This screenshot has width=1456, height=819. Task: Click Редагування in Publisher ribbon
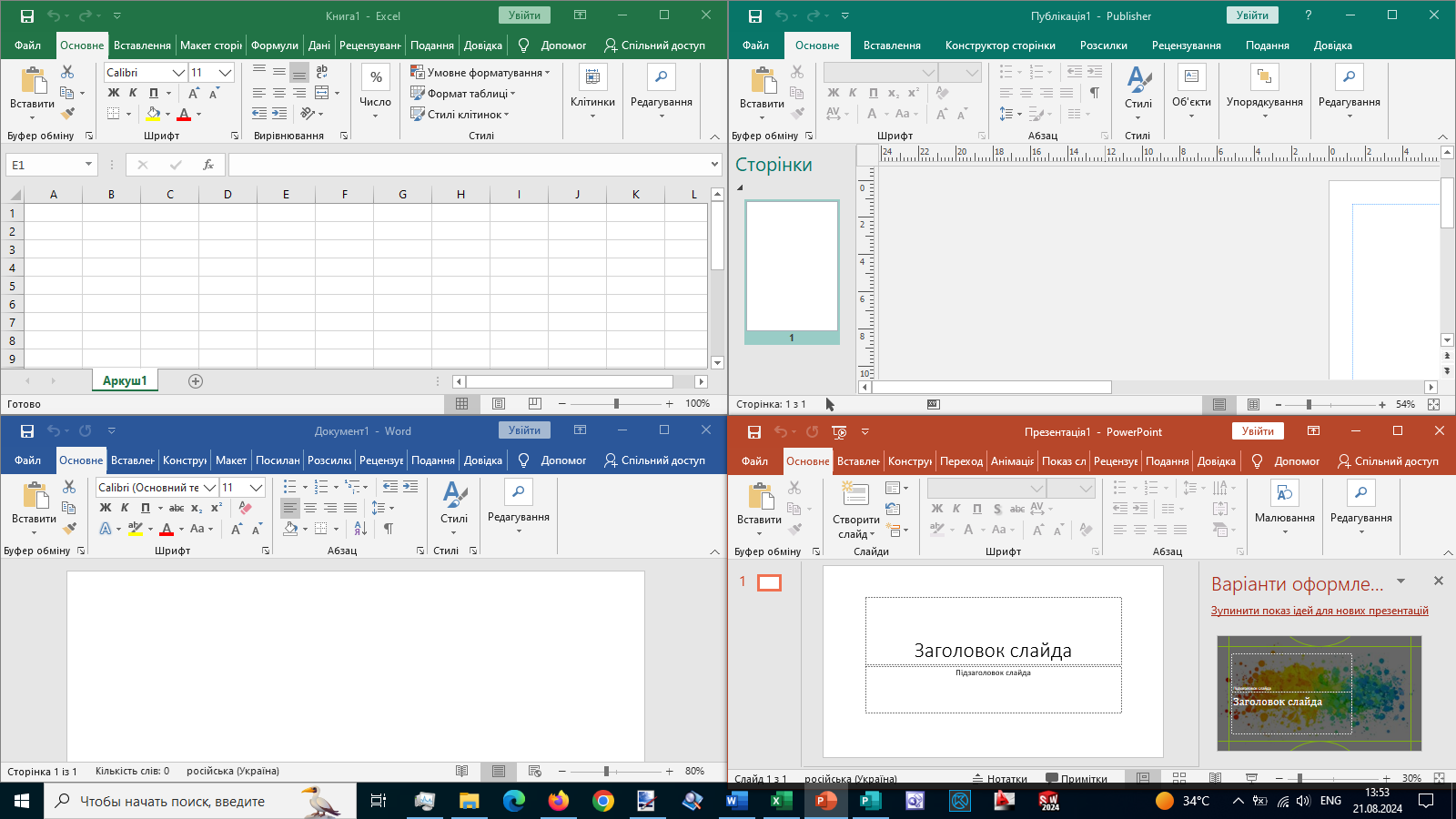pos(1350,91)
